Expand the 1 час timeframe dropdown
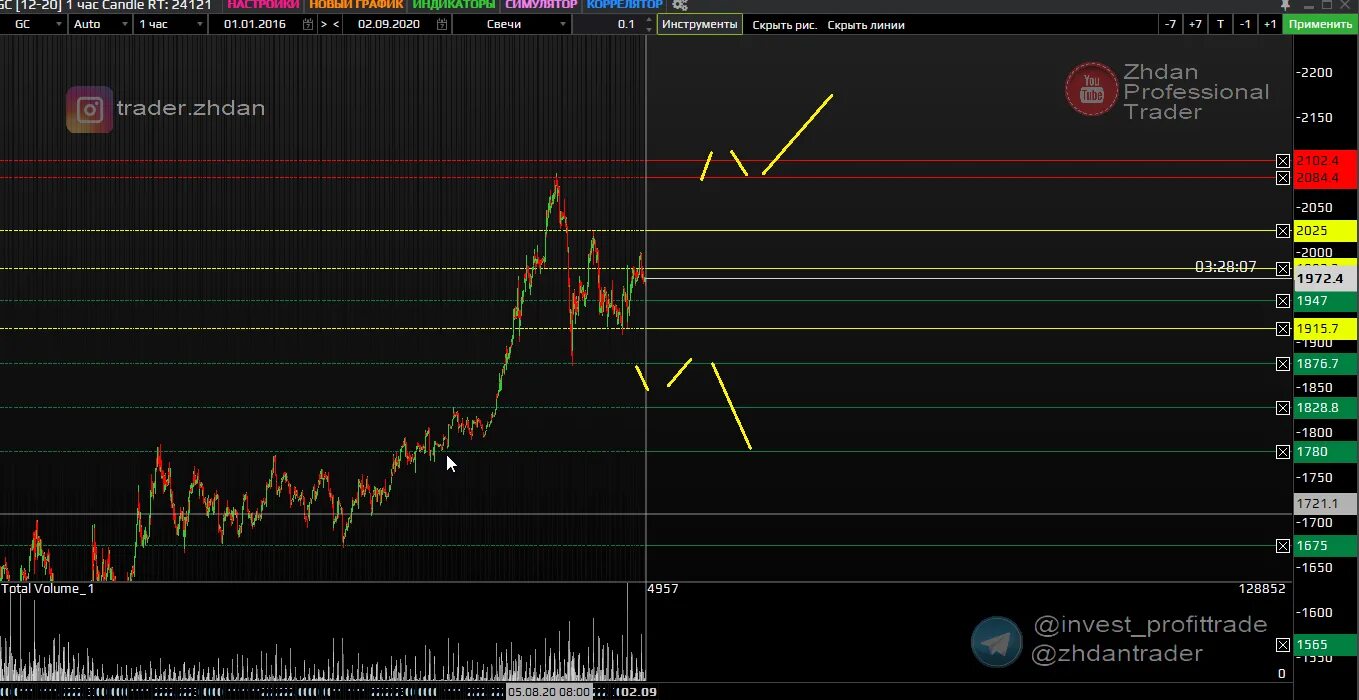This screenshot has width=1359, height=700. click(x=199, y=24)
